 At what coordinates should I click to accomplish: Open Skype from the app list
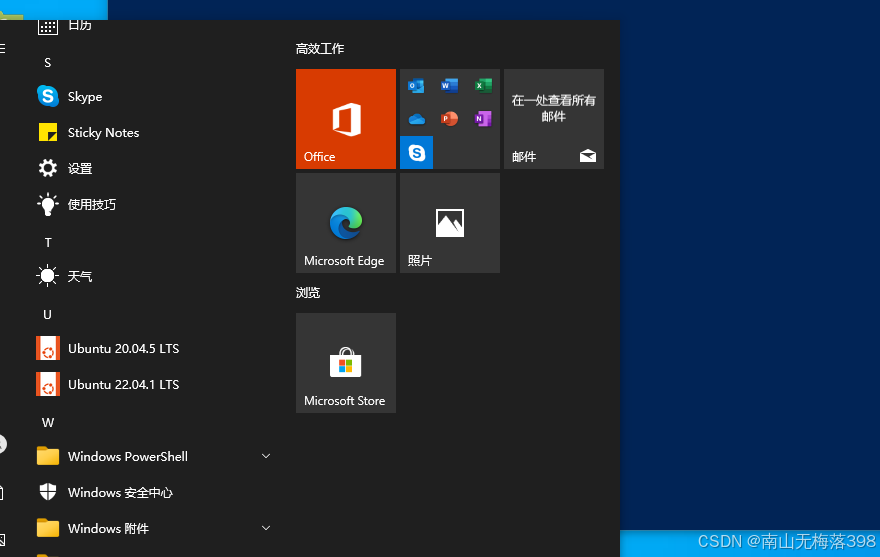(x=152, y=97)
